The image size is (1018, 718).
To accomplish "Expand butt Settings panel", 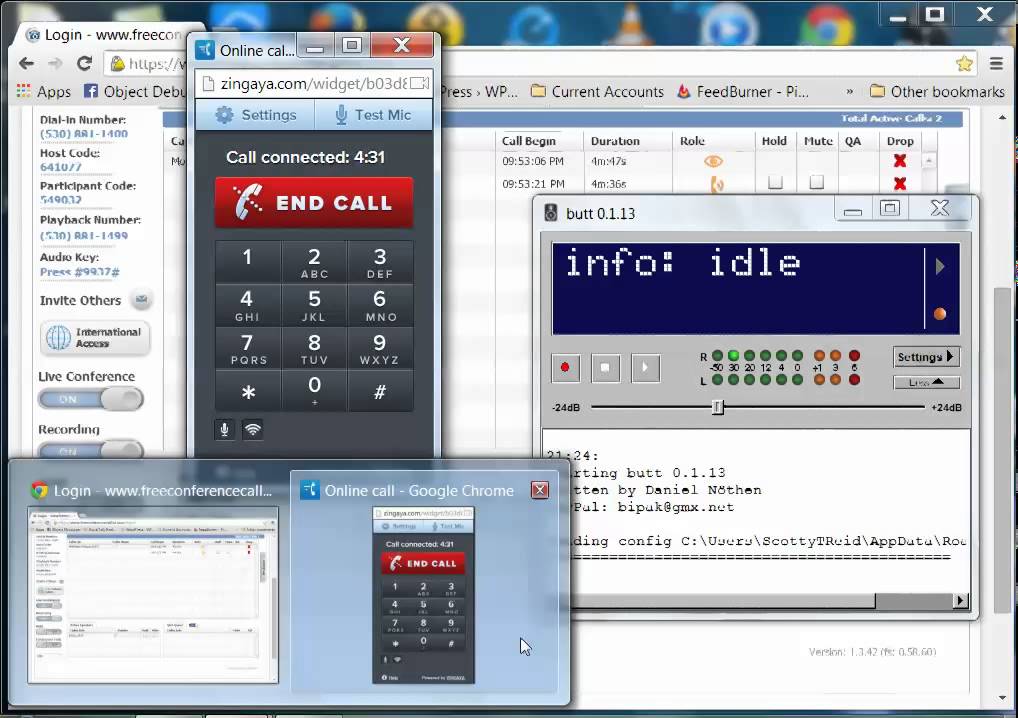I will tap(926, 356).
